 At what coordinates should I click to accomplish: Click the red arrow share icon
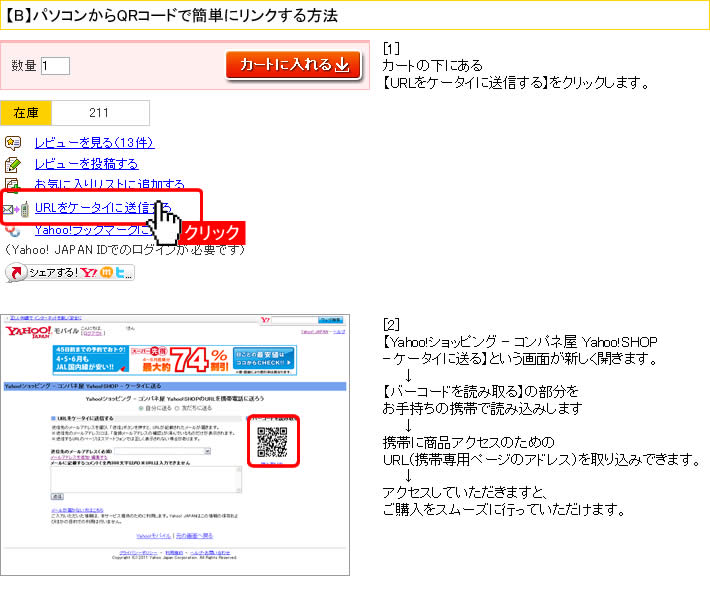click(16, 273)
